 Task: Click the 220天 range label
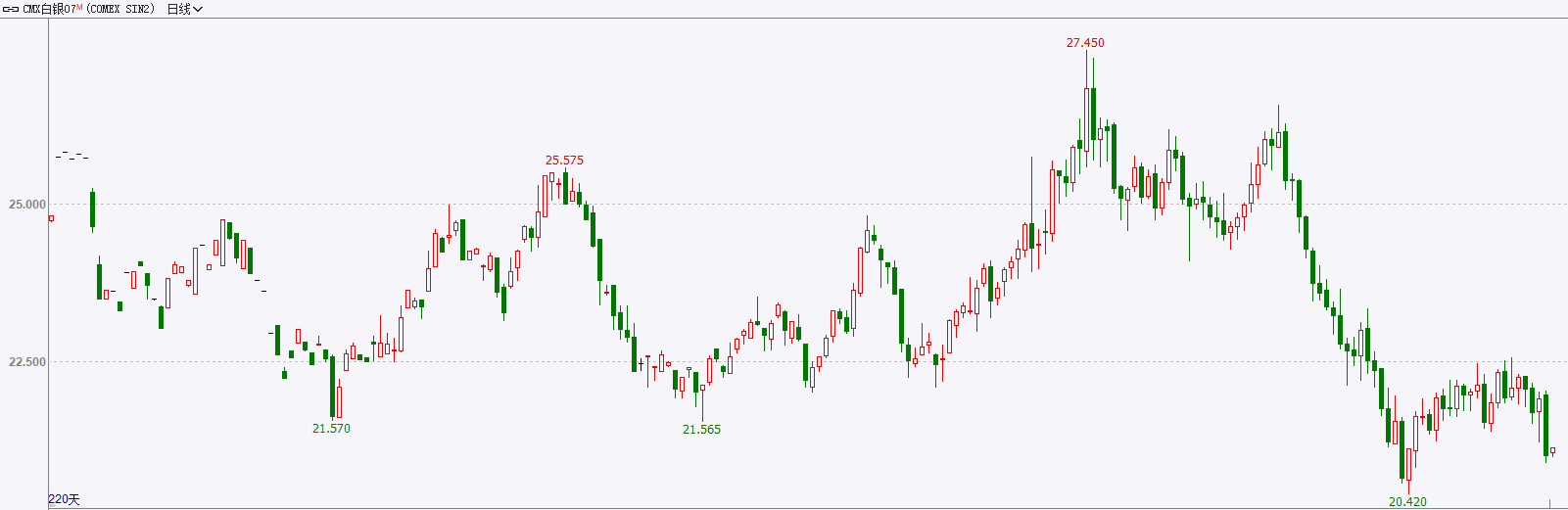(64, 499)
